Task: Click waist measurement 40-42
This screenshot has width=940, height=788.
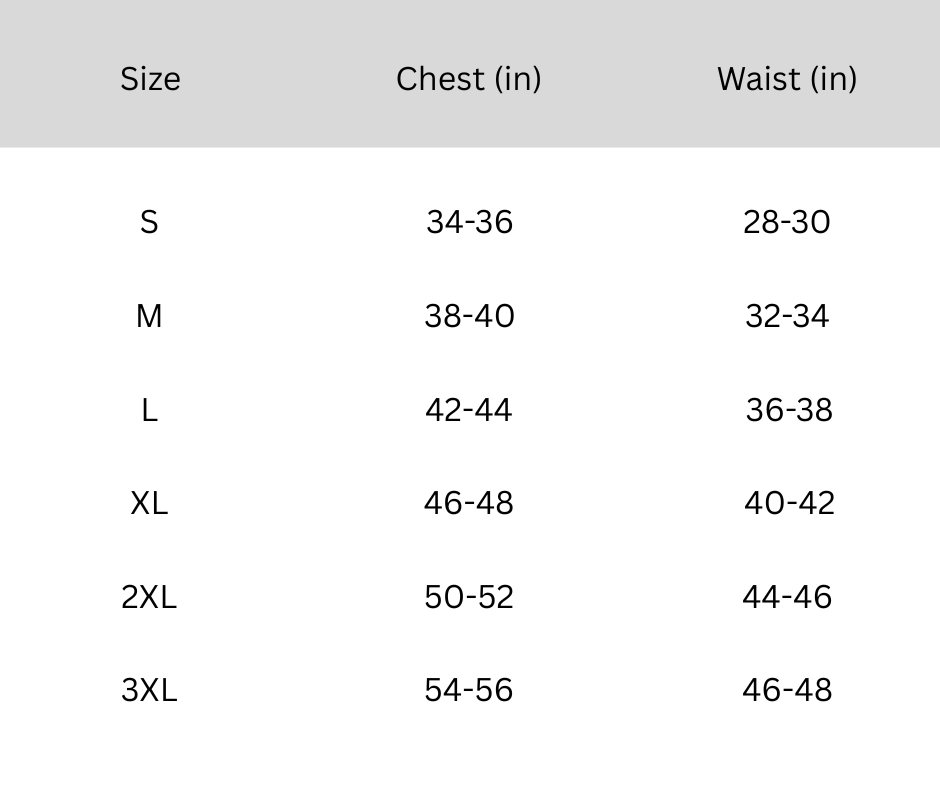Action: (788, 503)
